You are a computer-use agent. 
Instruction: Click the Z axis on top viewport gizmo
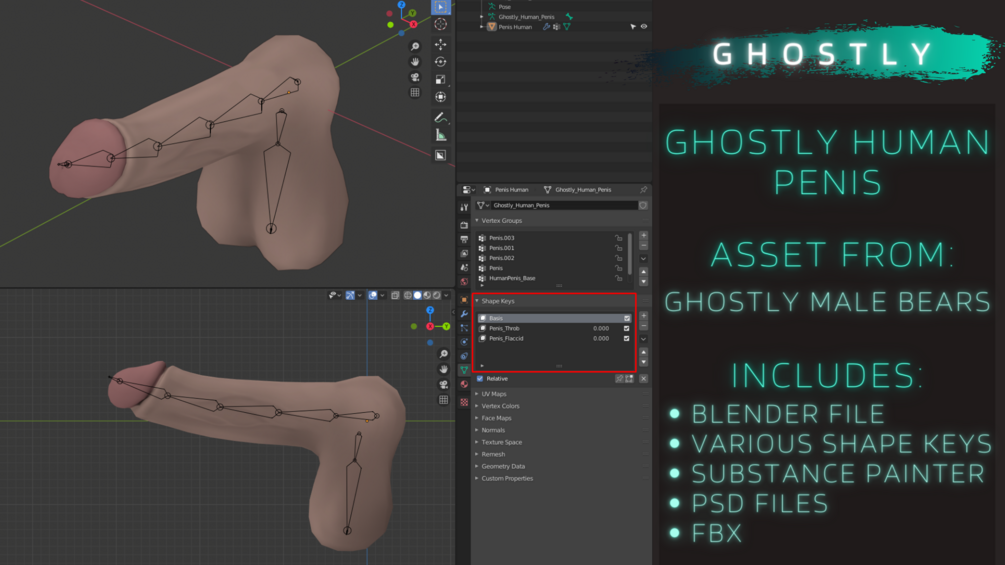click(401, 4)
